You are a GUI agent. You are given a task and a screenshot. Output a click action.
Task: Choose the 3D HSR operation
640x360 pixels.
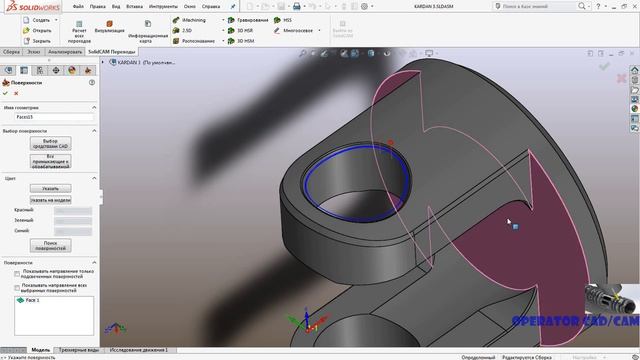pos(241,31)
